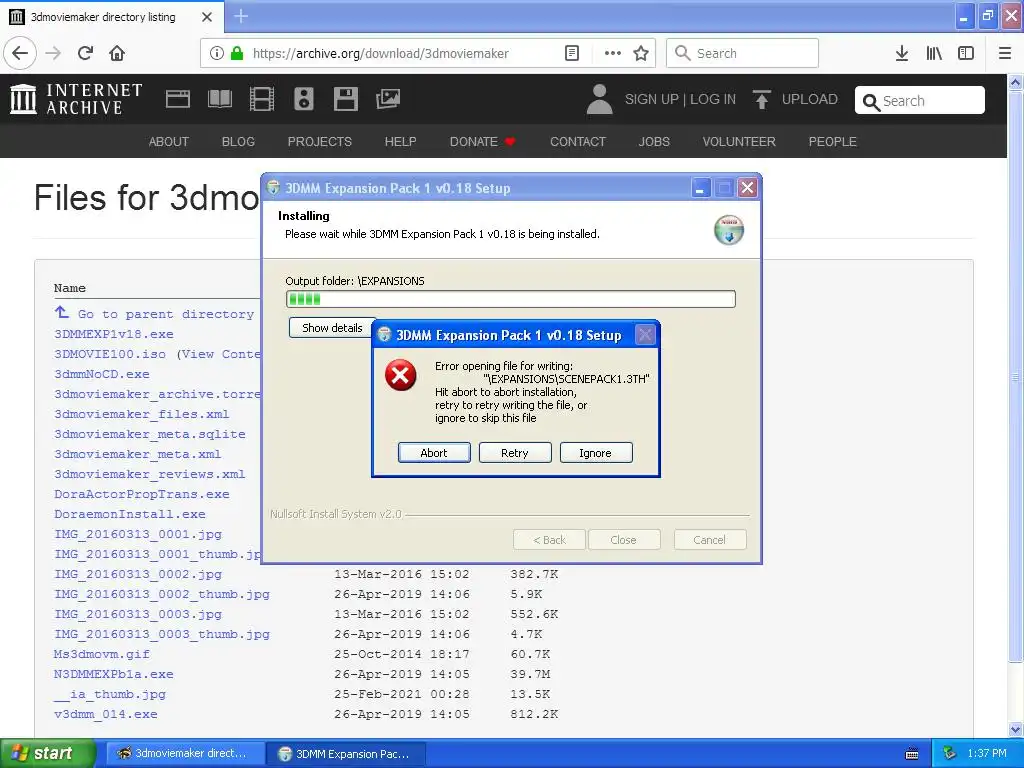This screenshot has height=768, width=1024.
Task: Click the green padlock security icon
Action: pyautogui.click(x=237, y=53)
